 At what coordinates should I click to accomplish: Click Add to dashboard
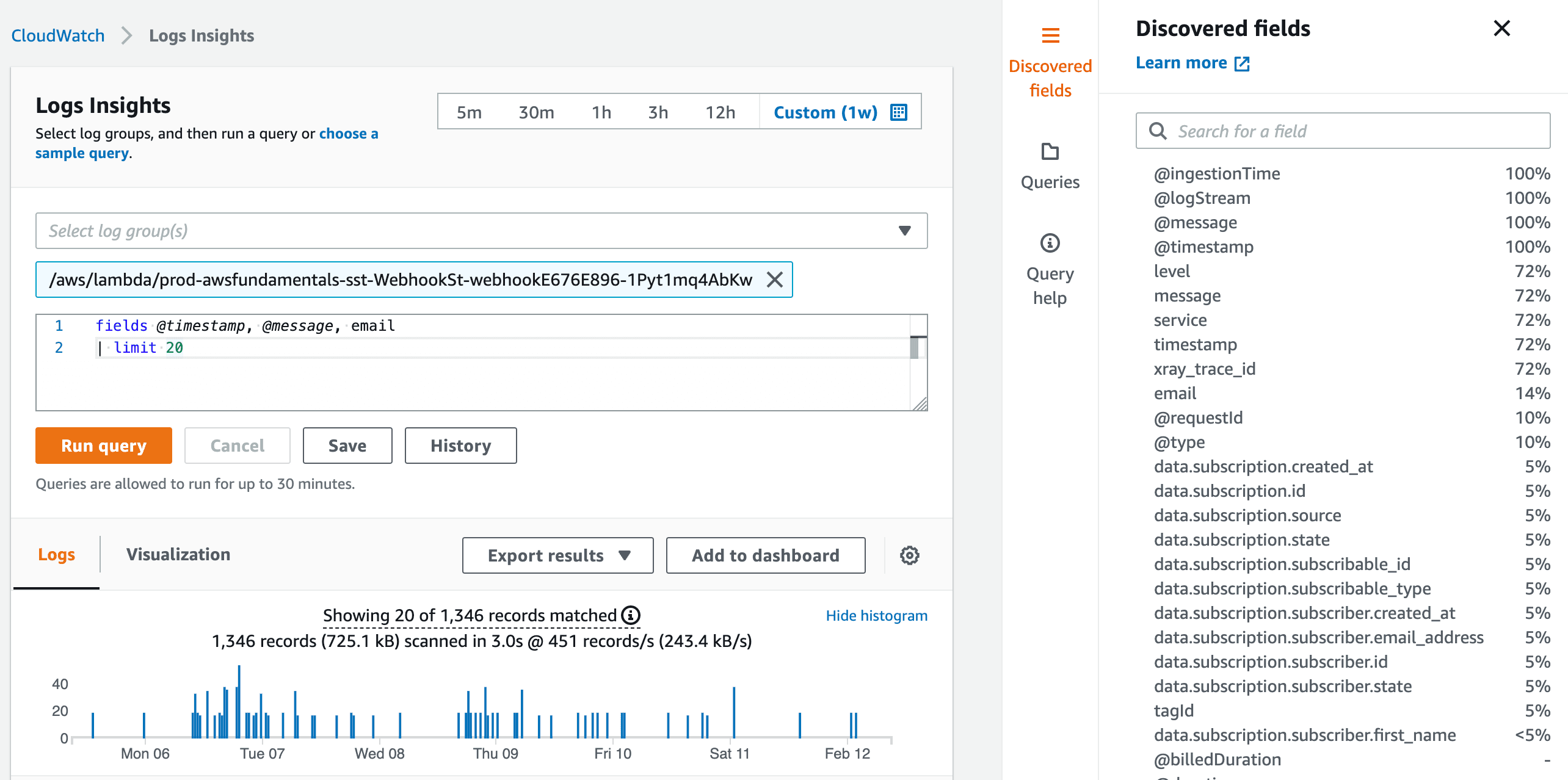tap(766, 555)
